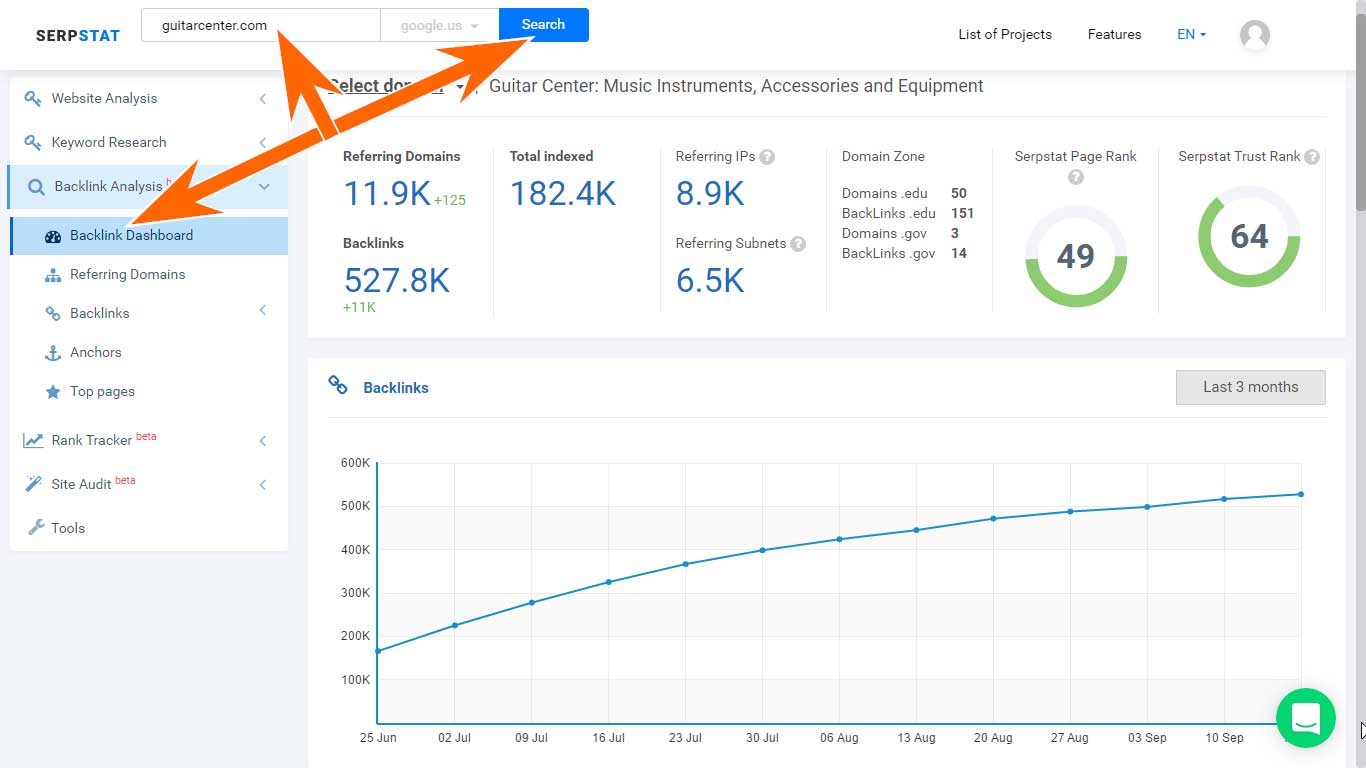Collapse the Backlink Analysis section chevron
Screen dimensions: 1366x768
click(x=264, y=186)
